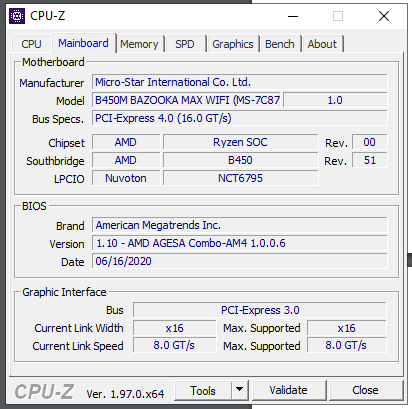Expand the Tools dropdown arrow

239,390
